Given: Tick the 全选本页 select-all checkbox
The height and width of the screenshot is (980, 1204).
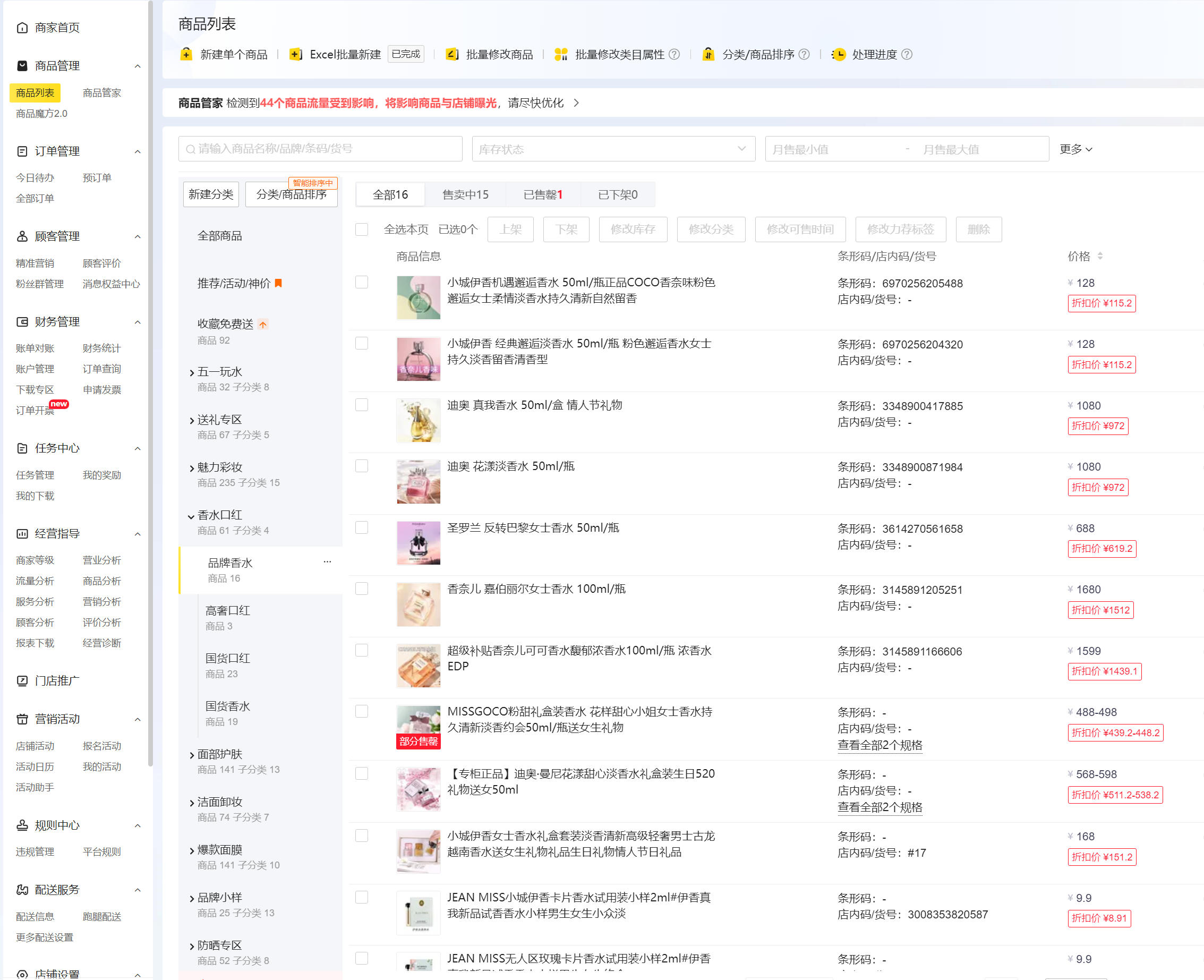Looking at the screenshot, I should coord(362,229).
